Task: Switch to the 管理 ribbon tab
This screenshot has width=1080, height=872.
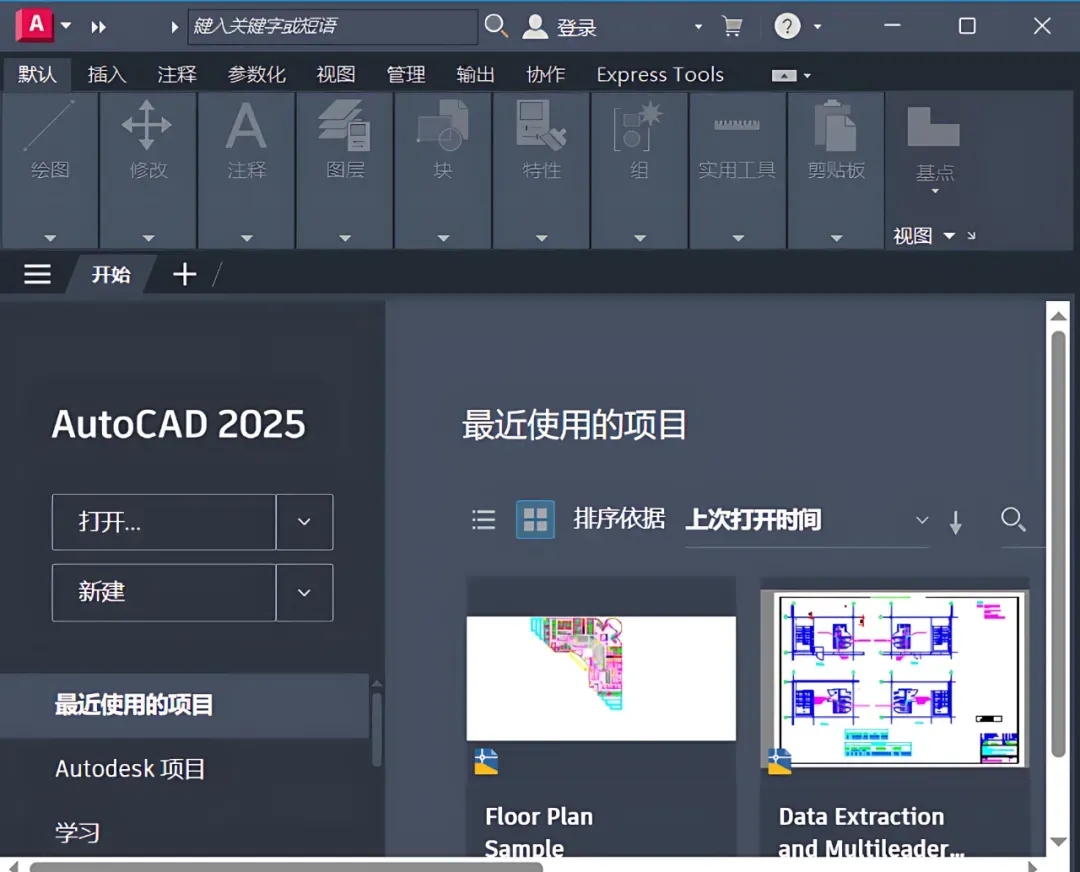Action: [x=406, y=74]
